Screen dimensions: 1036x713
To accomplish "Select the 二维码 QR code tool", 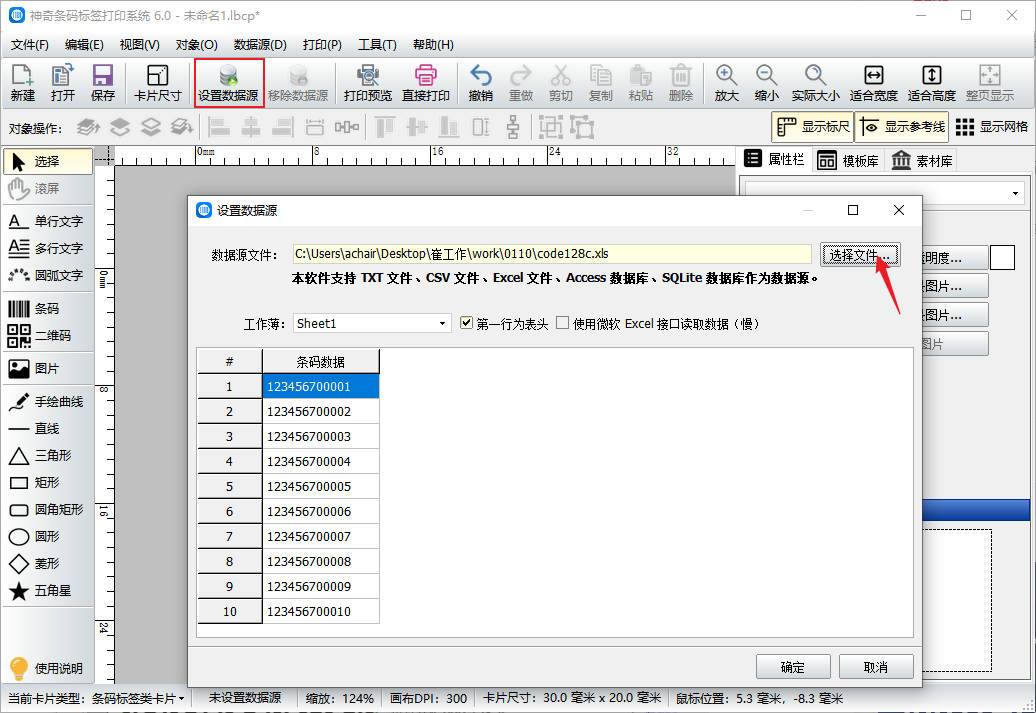I will (46, 336).
